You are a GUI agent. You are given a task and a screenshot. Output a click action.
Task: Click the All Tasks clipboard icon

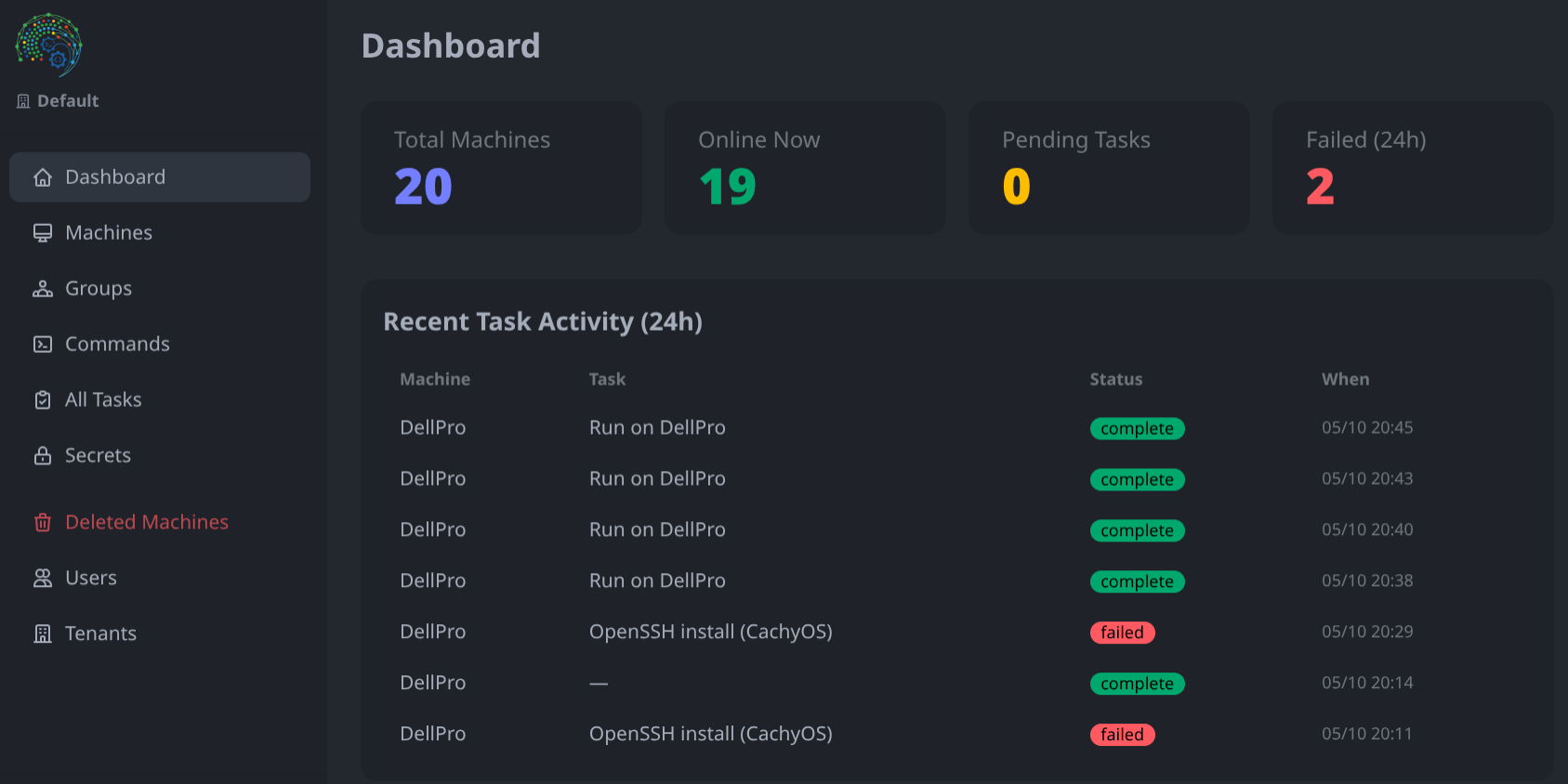pos(43,400)
